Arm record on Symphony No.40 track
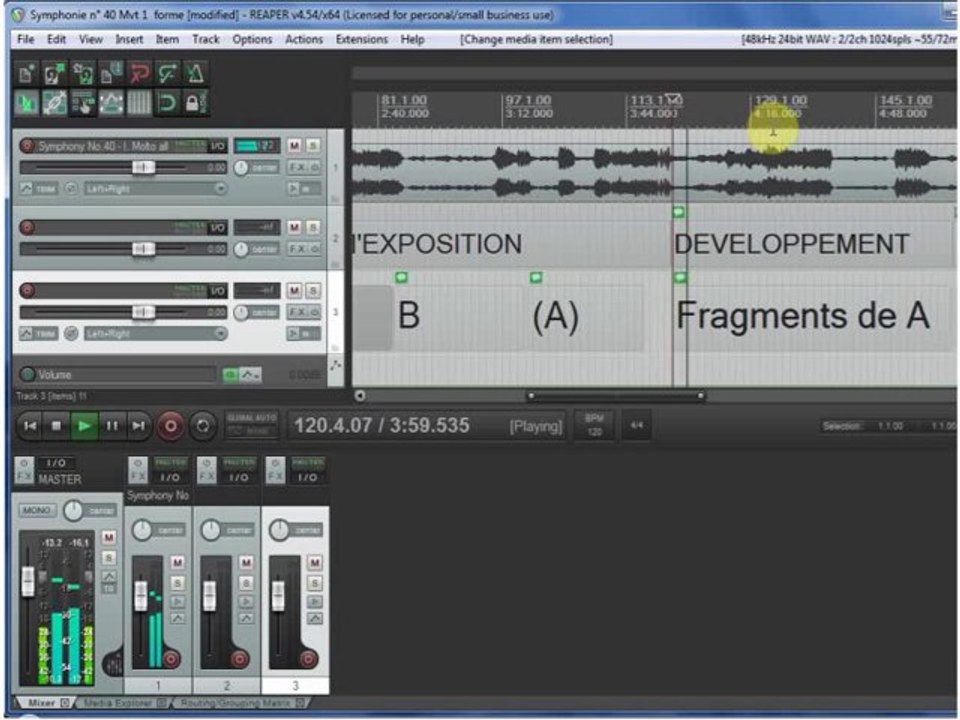960x720 pixels. (27, 146)
